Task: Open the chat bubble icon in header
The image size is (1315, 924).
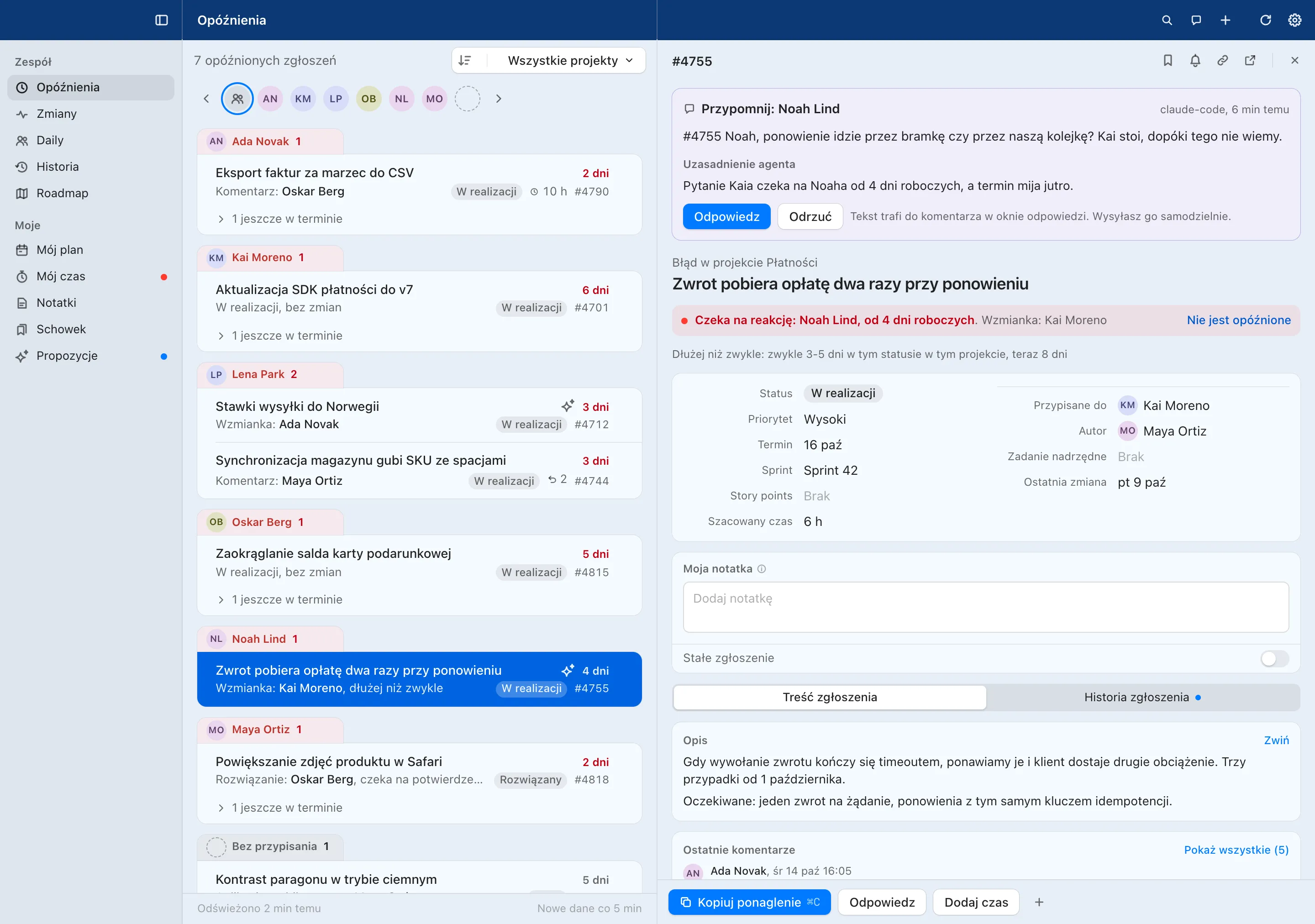Action: pyautogui.click(x=1196, y=20)
